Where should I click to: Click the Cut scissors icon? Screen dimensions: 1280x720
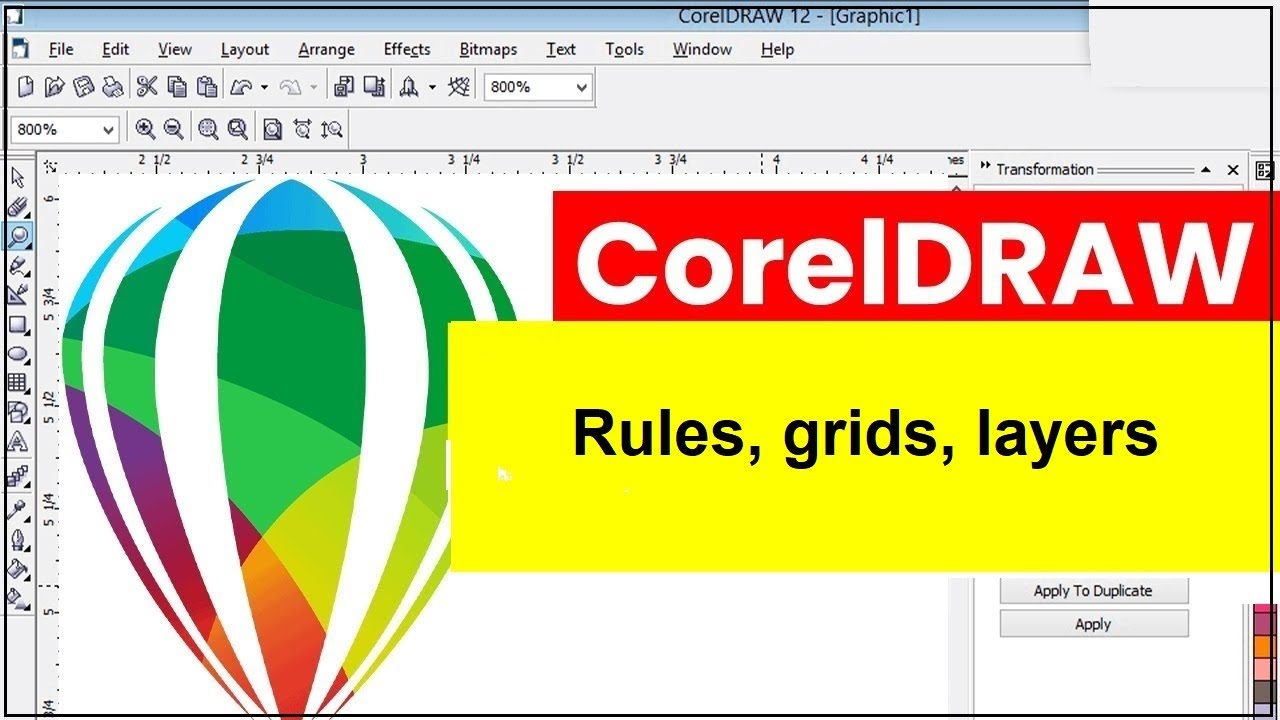click(147, 87)
